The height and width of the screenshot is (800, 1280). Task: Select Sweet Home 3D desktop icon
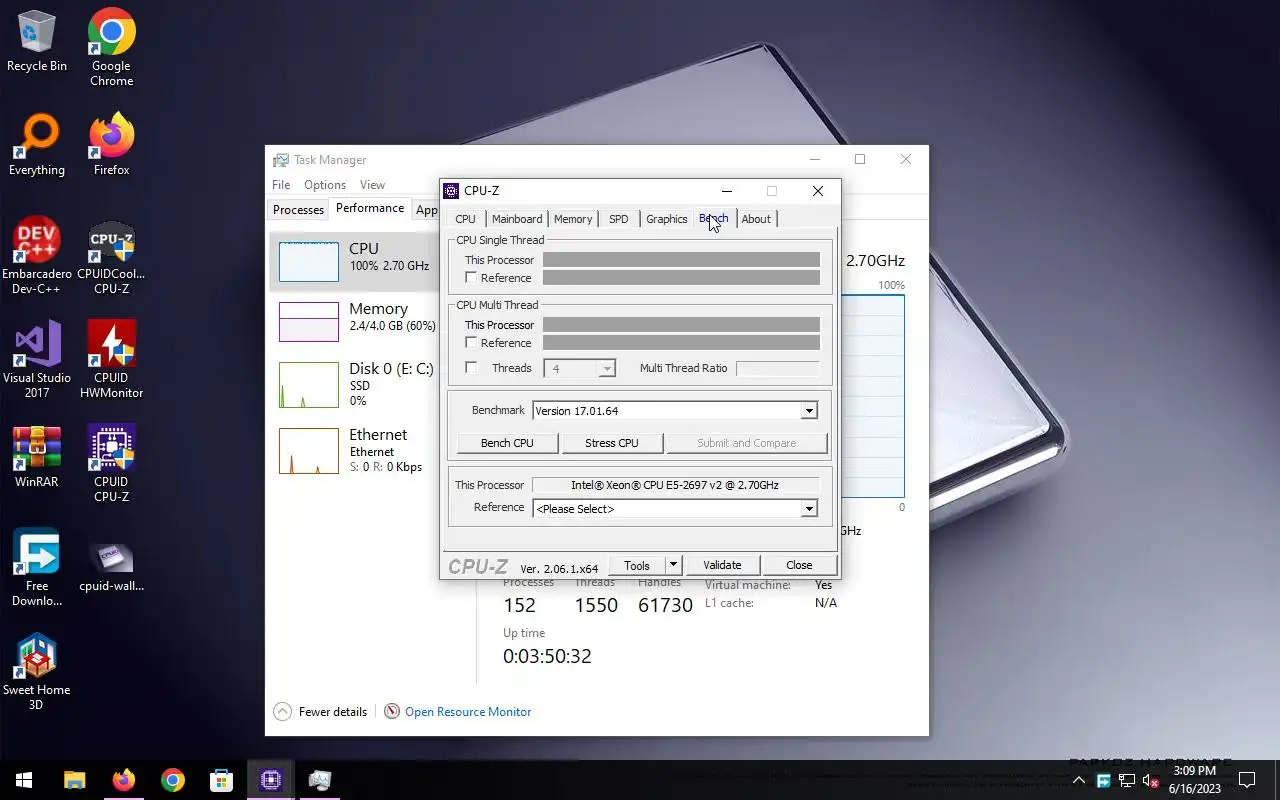pyautogui.click(x=37, y=672)
